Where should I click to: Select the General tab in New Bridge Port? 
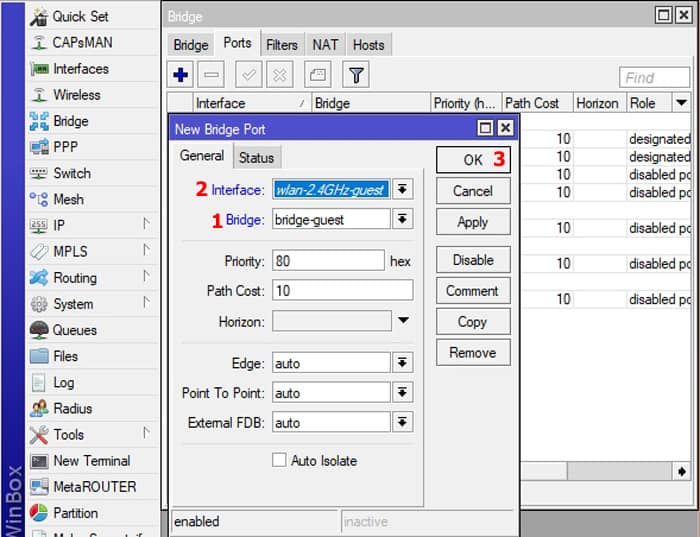[x=202, y=156]
